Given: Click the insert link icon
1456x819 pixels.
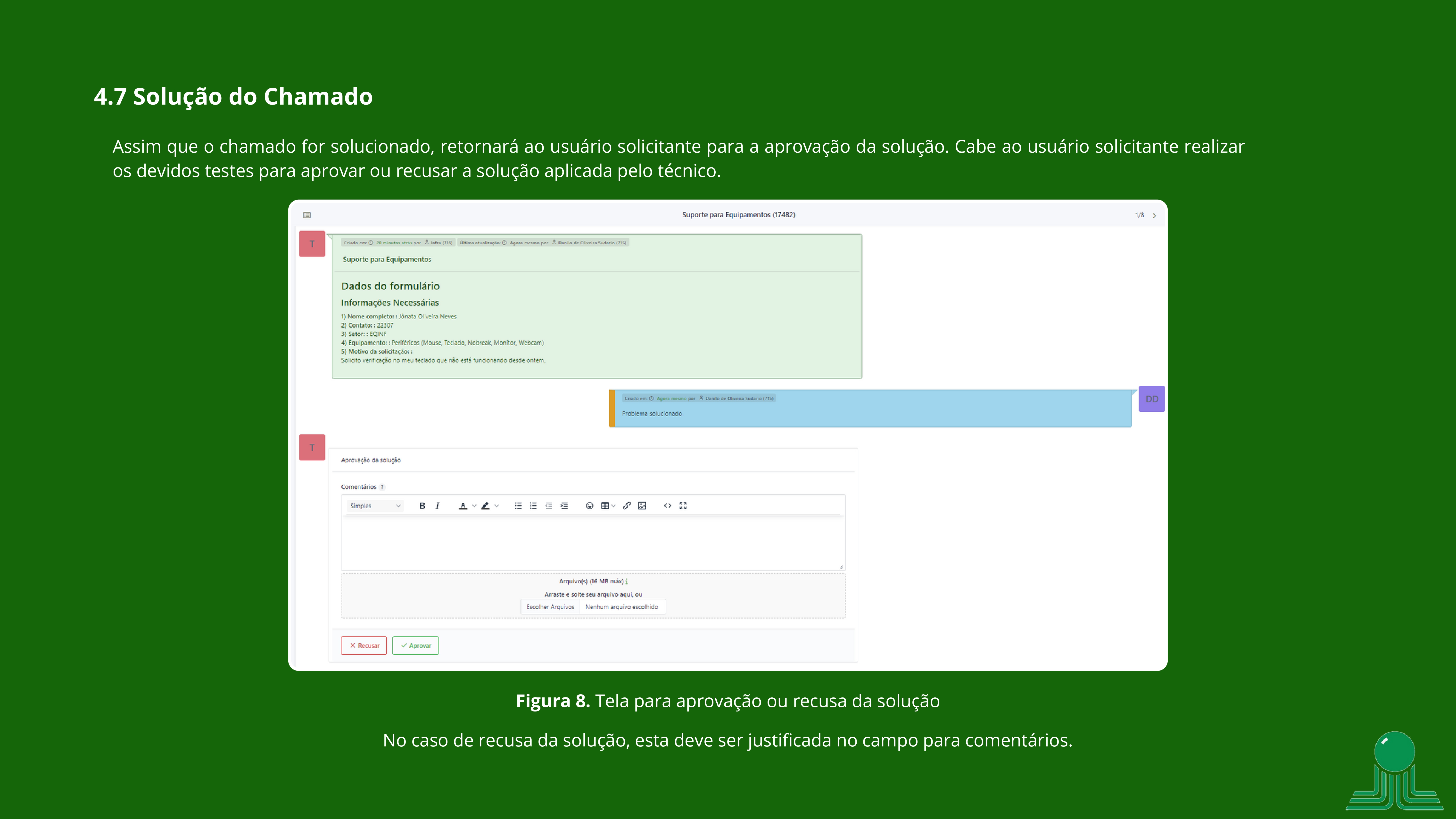Looking at the screenshot, I should coord(627,506).
